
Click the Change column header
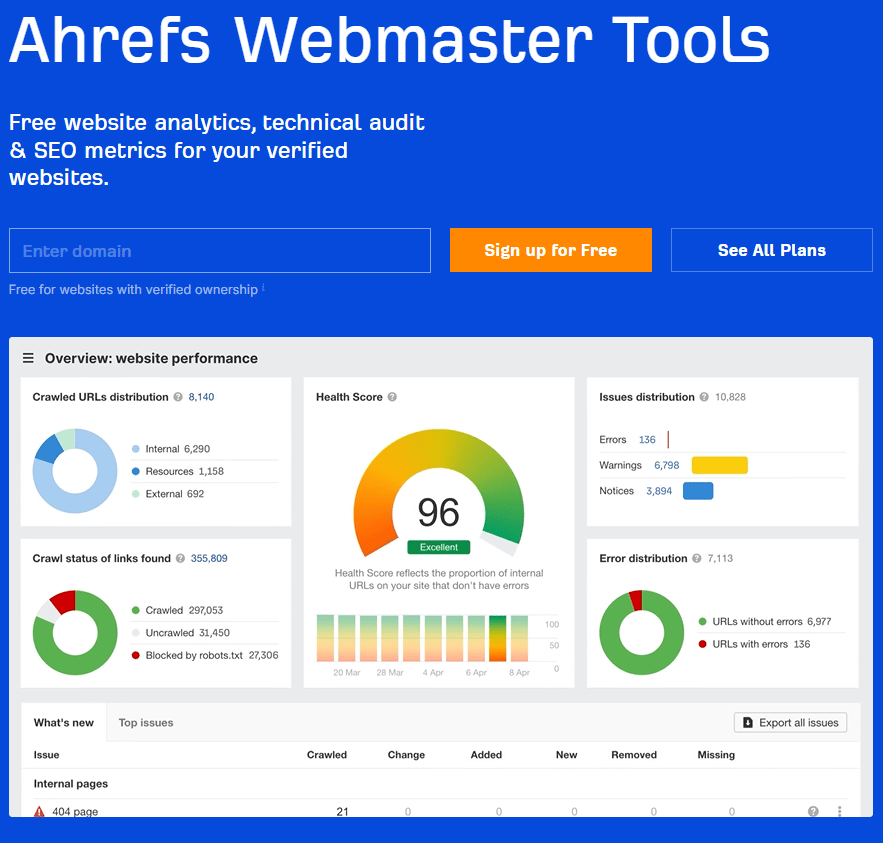(x=406, y=755)
